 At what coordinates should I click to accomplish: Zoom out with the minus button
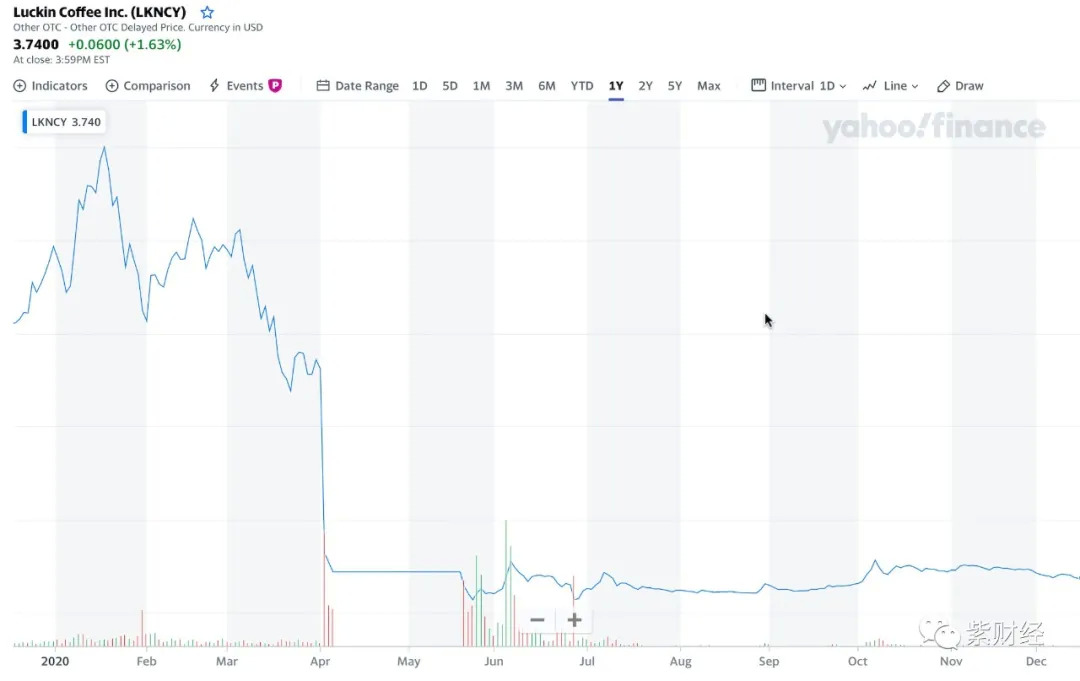(x=537, y=620)
